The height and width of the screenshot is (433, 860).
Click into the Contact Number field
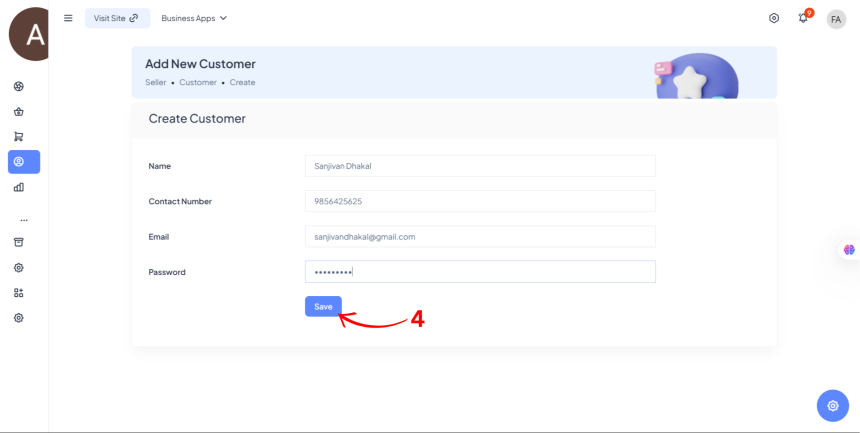pos(479,201)
